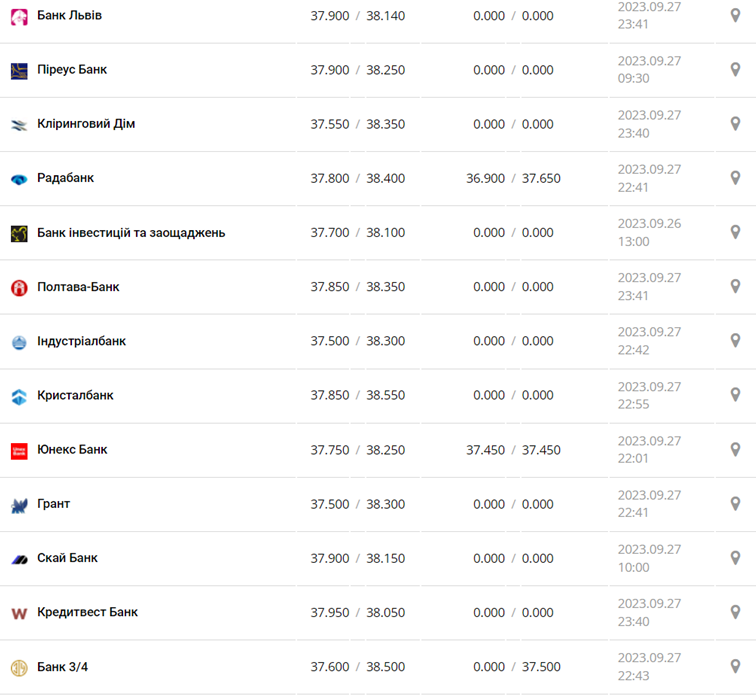
Task: Open map location for Індустріалбанк
Action: (735, 341)
